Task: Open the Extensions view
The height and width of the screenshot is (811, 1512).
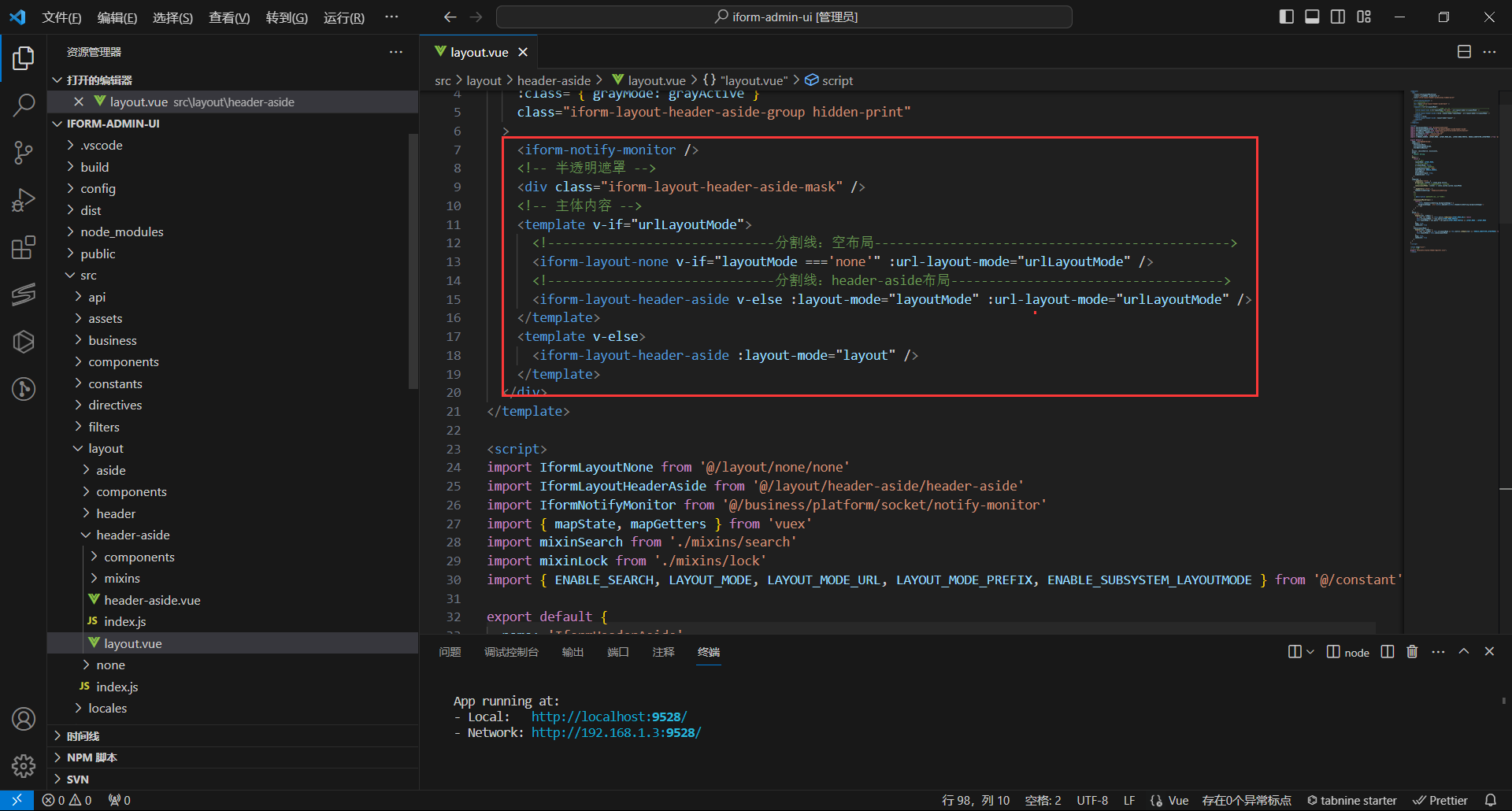Action: tap(24, 248)
